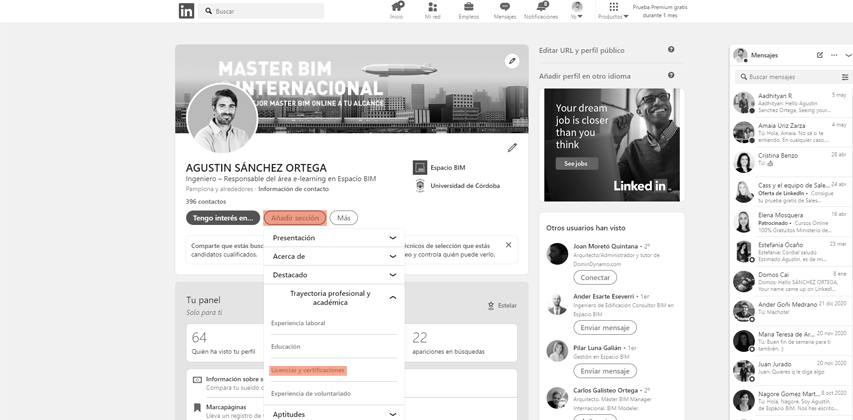The height and width of the screenshot is (420, 853).
Task: Click Prueba Premium gratis link
Action: [660, 11]
